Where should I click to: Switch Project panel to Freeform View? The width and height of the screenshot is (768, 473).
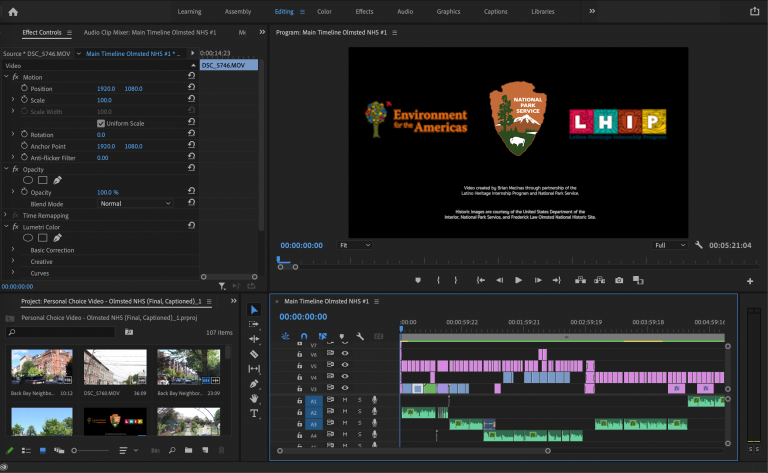(x=59, y=450)
